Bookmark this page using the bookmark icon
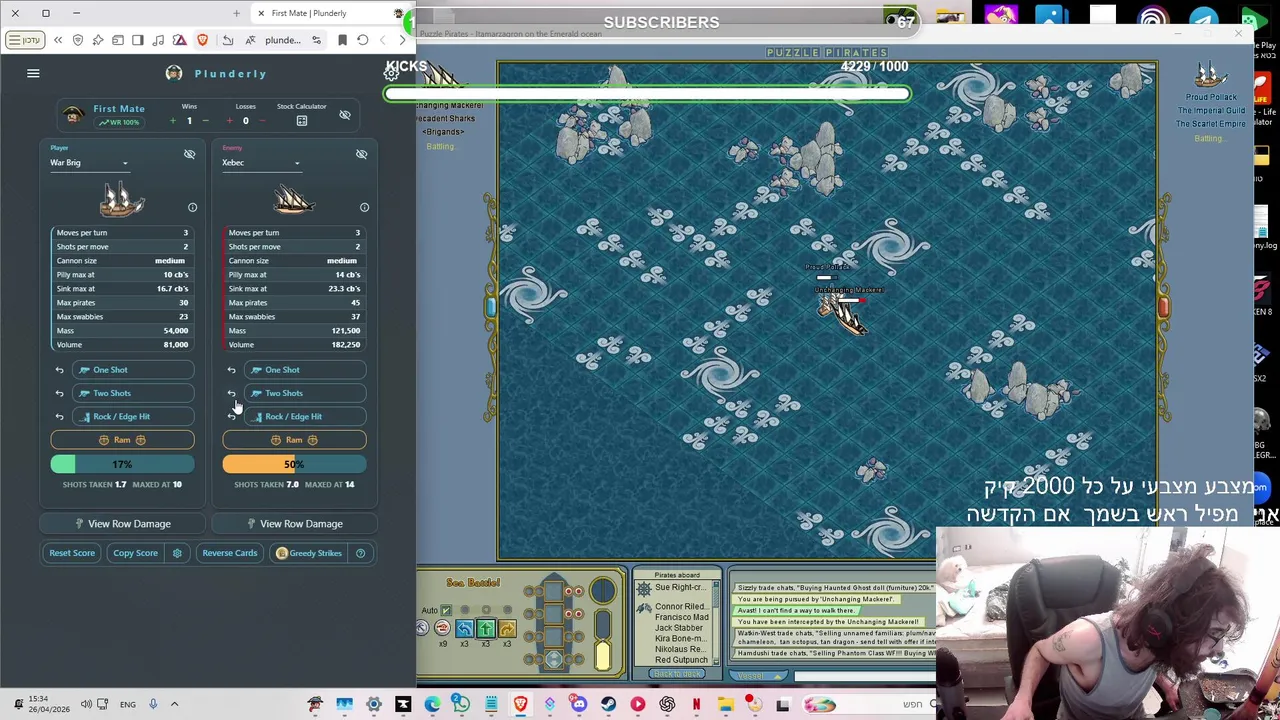 coord(342,40)
